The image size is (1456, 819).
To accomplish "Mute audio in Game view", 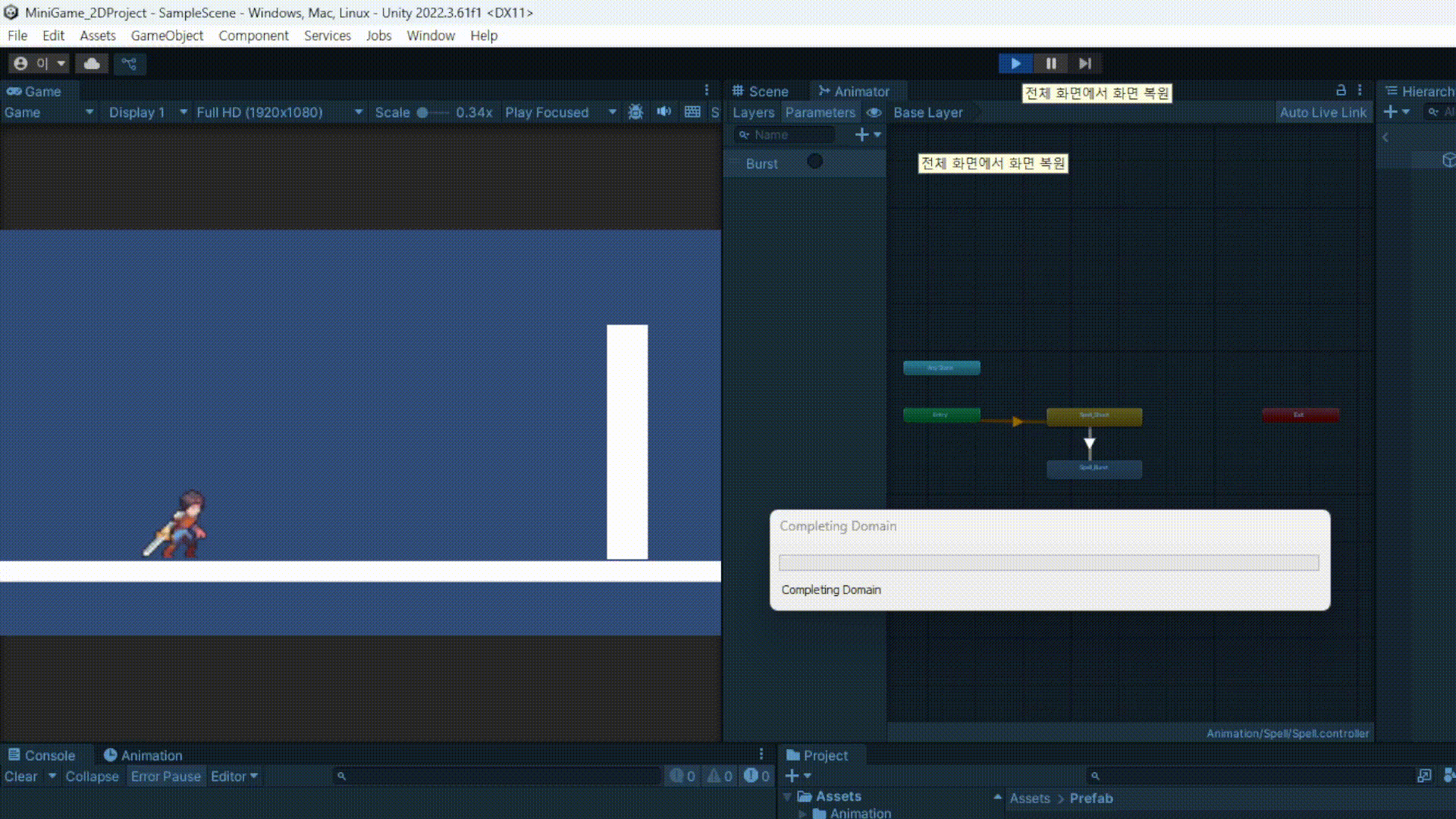I will [664, 112].
